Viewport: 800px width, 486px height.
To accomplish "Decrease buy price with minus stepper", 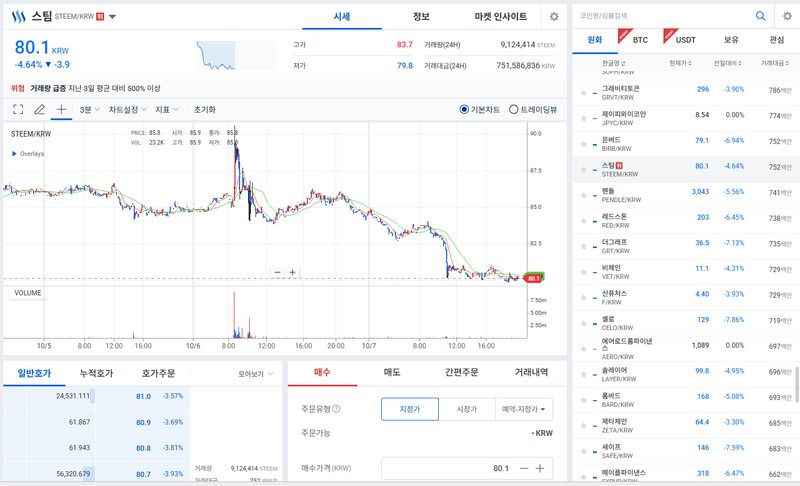I will (524, 468).
